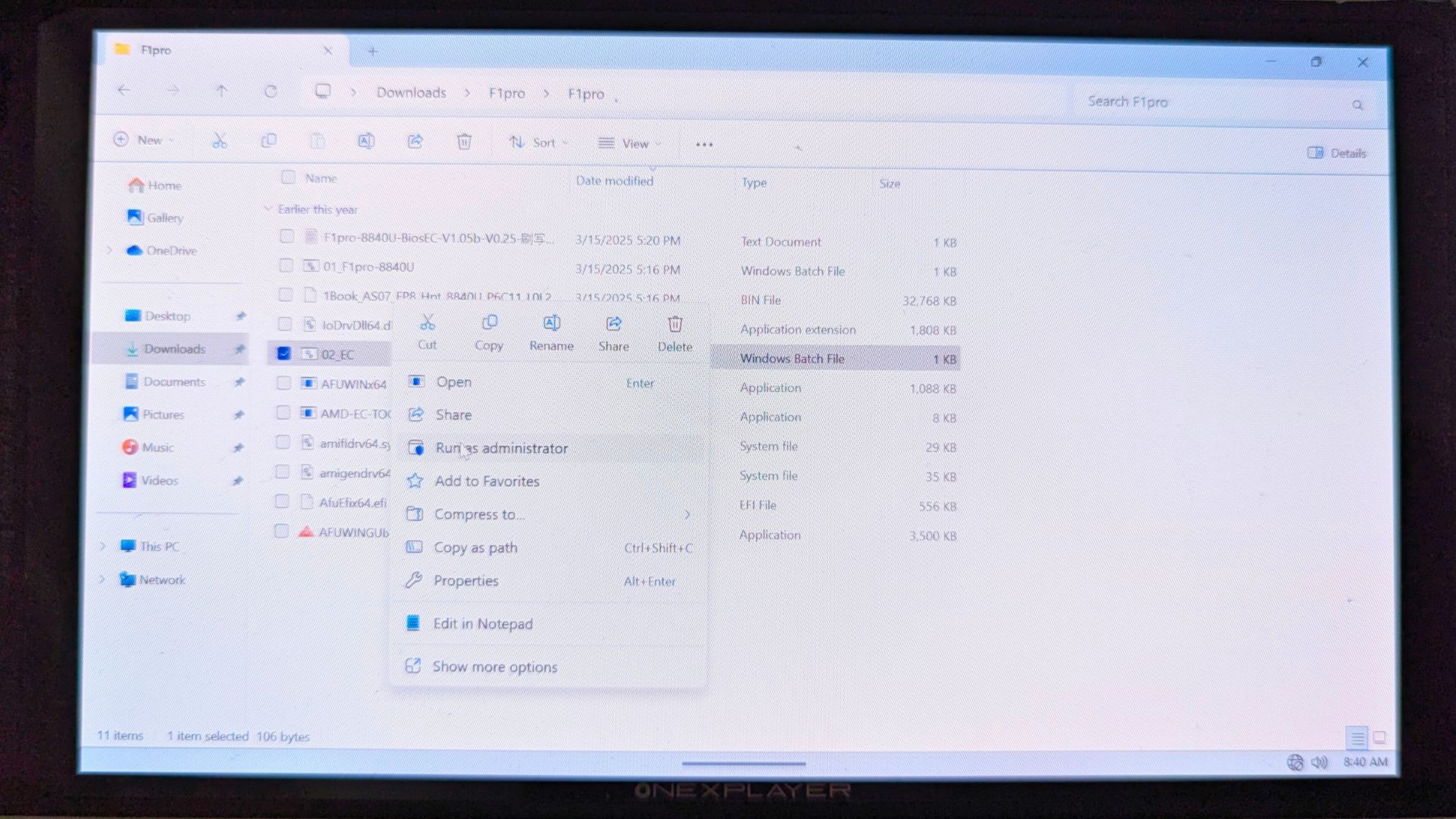The image size is (1456, 819).
Task: Click the Refresh icon in navigation bar
Action: tap(271, 92)
